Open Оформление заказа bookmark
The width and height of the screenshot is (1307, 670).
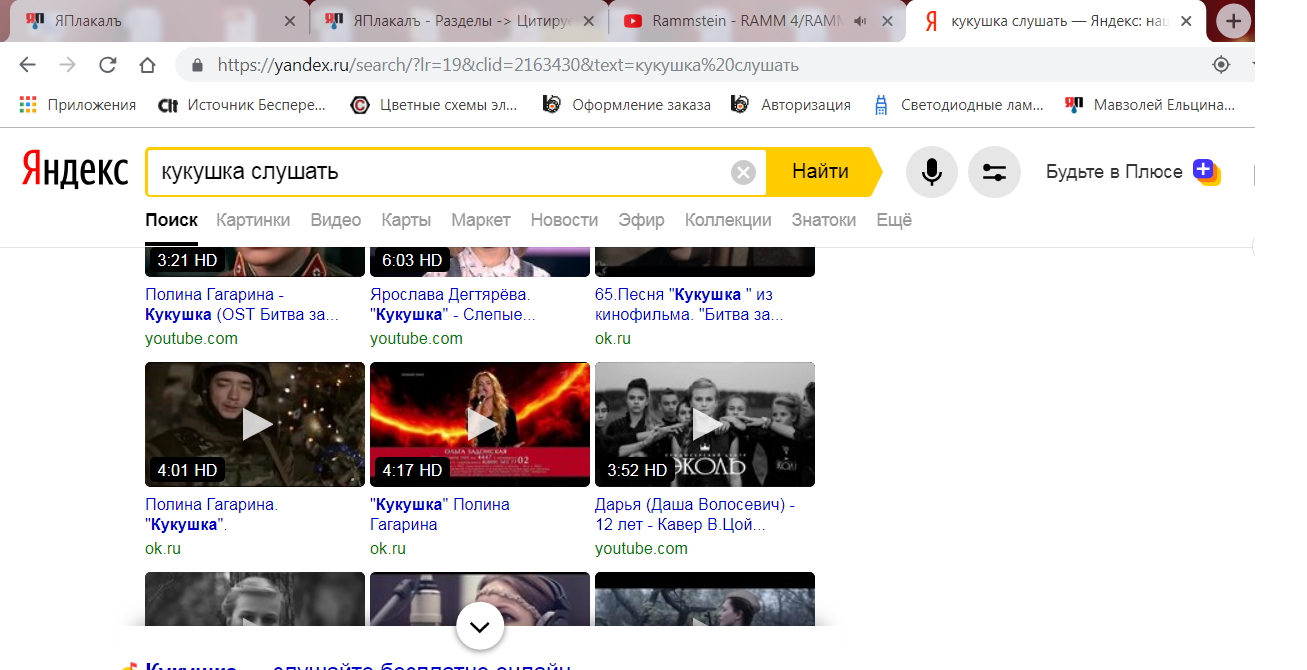pos(627,105)
